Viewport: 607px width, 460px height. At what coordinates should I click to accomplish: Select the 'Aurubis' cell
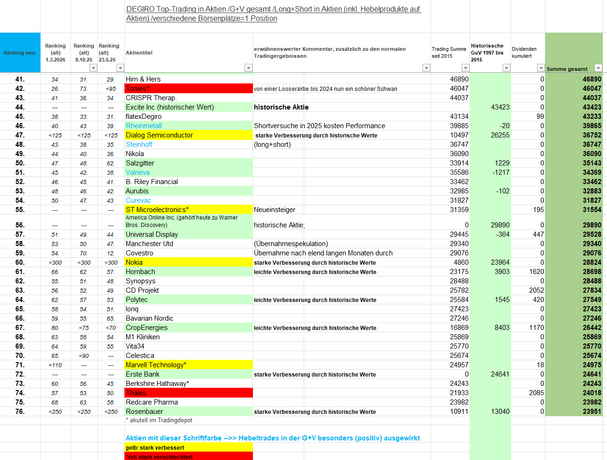(x=189, y=191)
